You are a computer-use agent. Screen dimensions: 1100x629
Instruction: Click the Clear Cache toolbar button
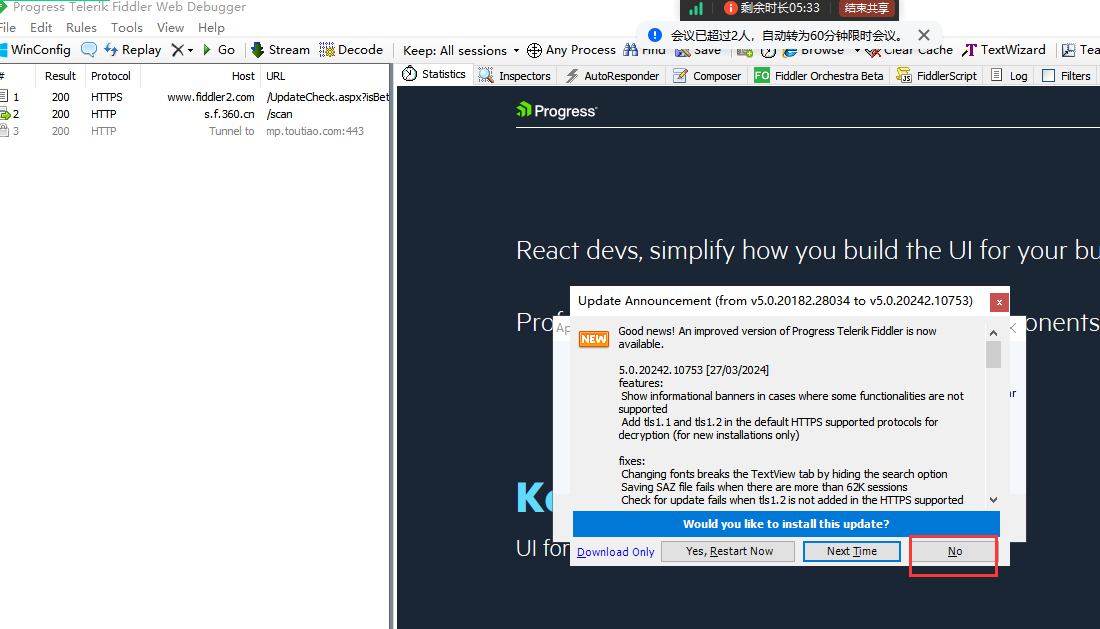tap(909, 50)
